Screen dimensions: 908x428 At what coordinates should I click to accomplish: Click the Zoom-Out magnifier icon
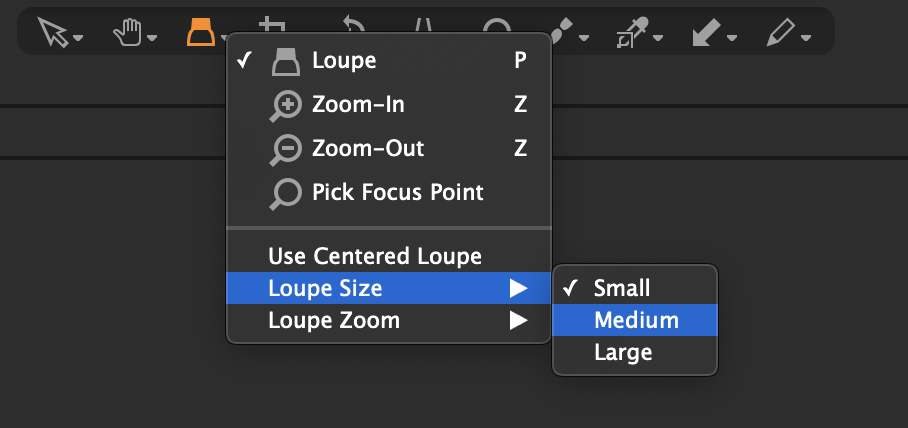pyautogui.click(x=285, y=150)
